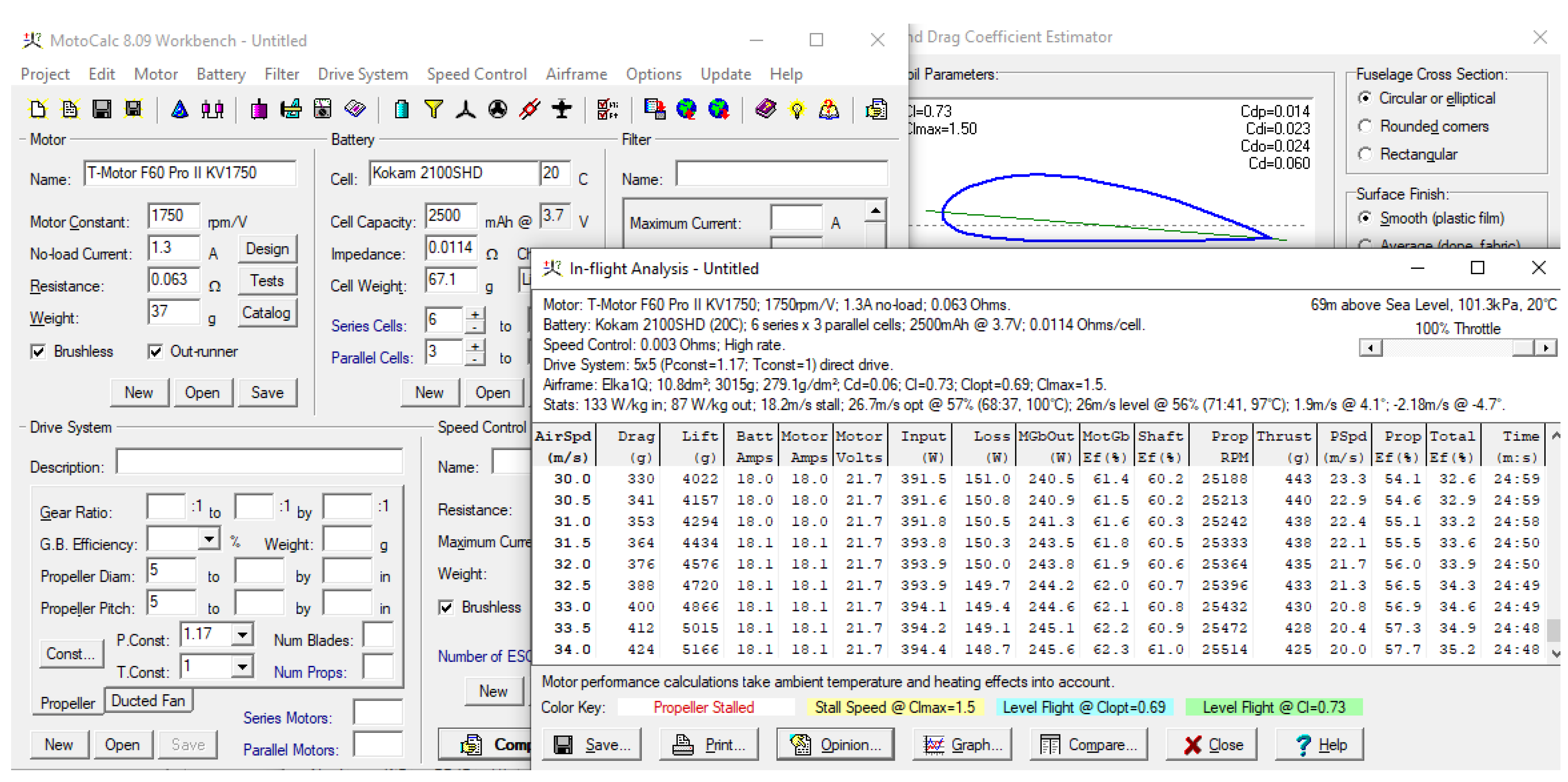Click the battery cell toolbar icon
The height and width of the screenshot is (782, 1568).
click(401, 110)
